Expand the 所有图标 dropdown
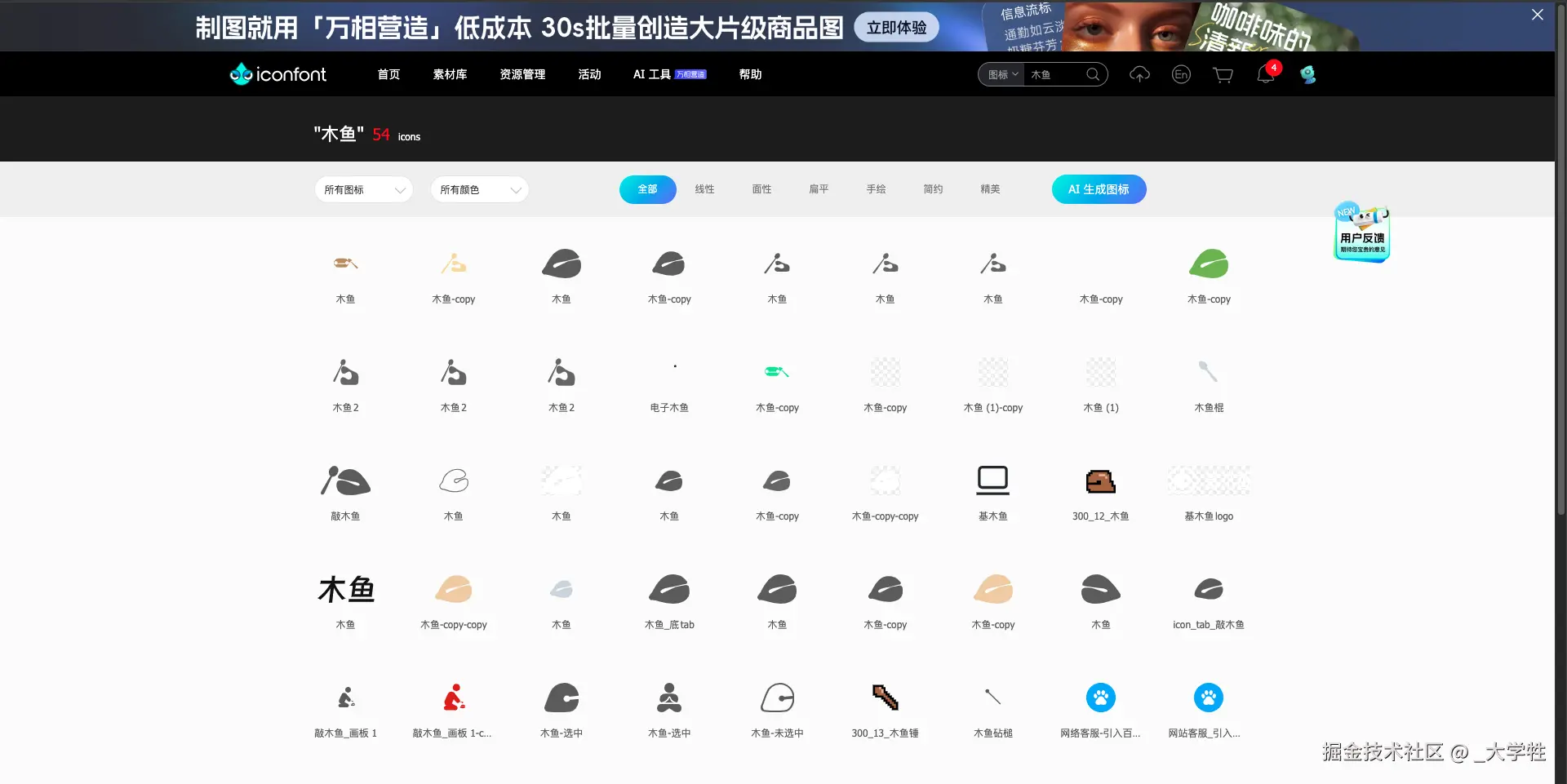1567x784 pixels. click(363, 188)
